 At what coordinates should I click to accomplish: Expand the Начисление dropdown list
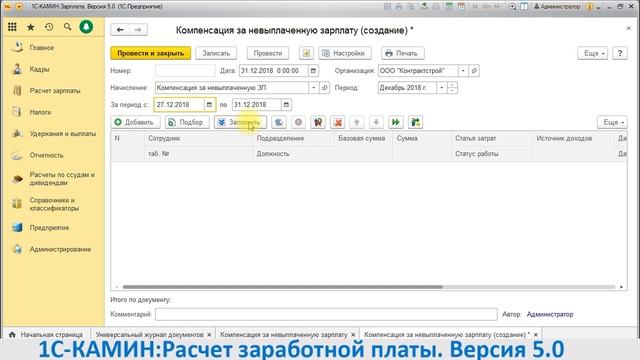(313, 88)
